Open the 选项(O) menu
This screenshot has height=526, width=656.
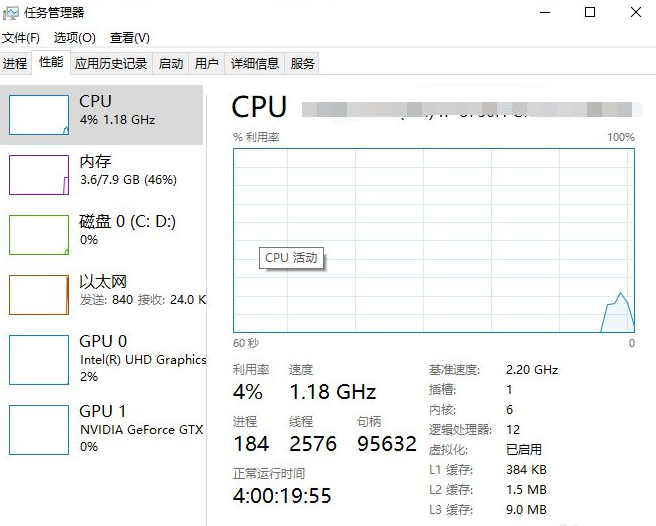click(74, 38)
